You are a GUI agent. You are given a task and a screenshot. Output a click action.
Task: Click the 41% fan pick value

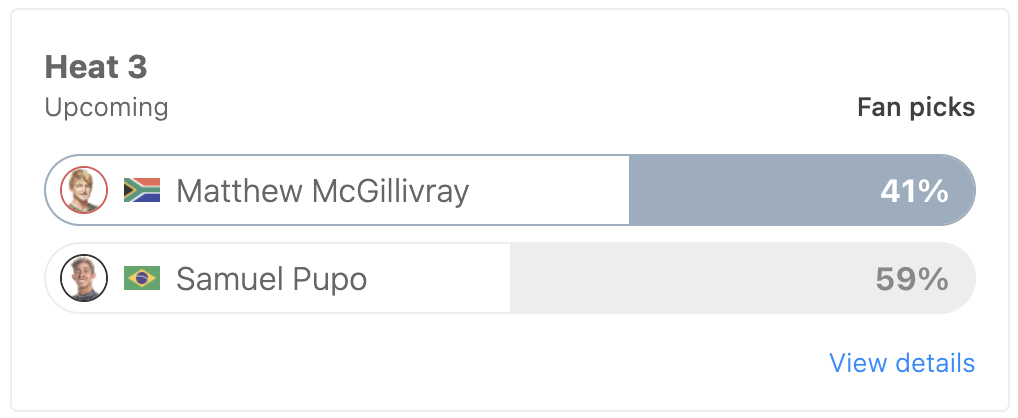pos(914,191)
